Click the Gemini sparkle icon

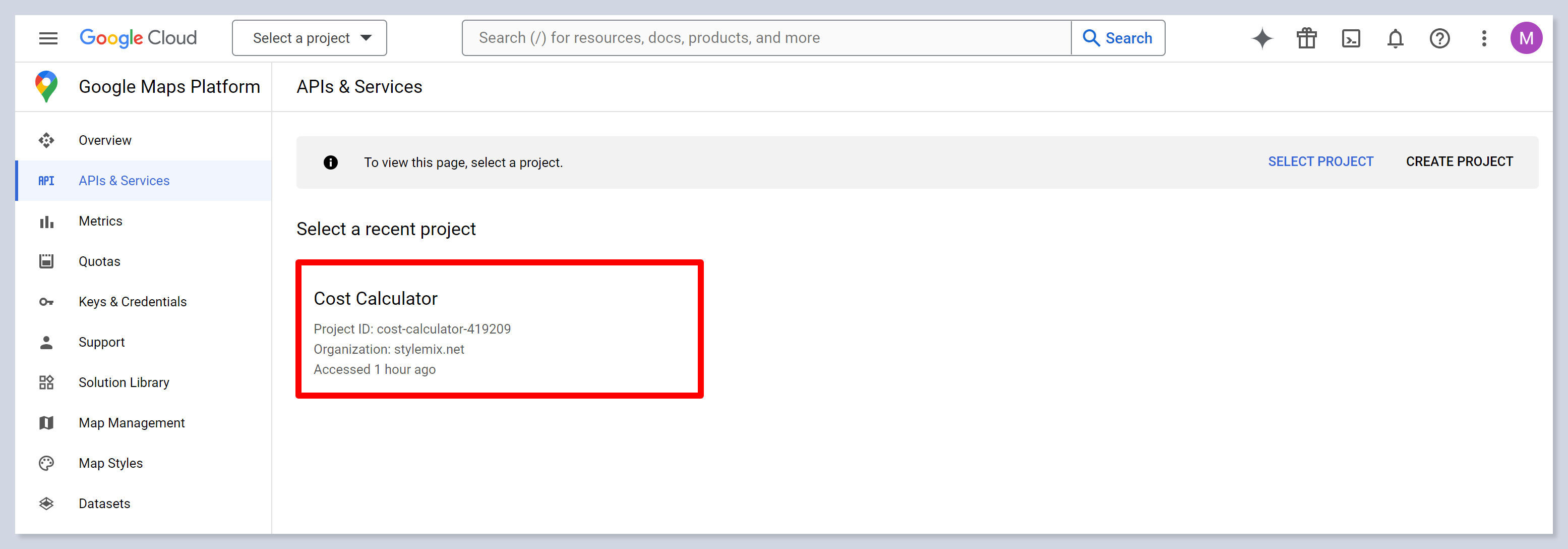1262,38
